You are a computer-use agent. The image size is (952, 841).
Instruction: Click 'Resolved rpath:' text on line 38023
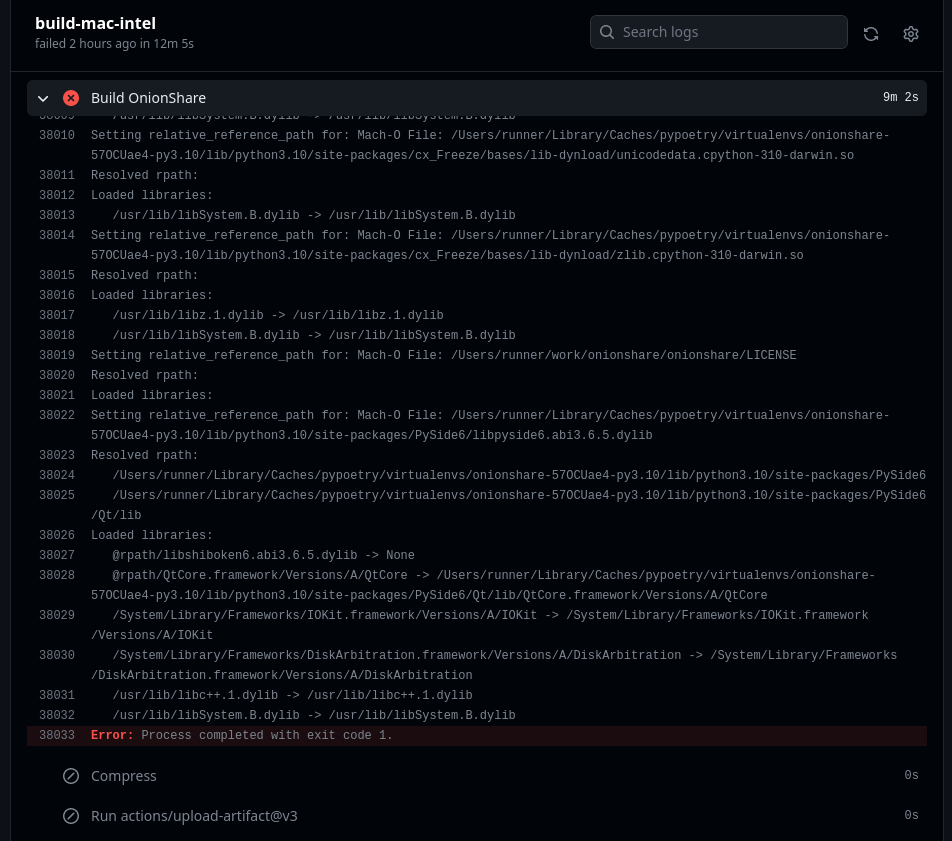pyautogui.click(x=144, y=455)
